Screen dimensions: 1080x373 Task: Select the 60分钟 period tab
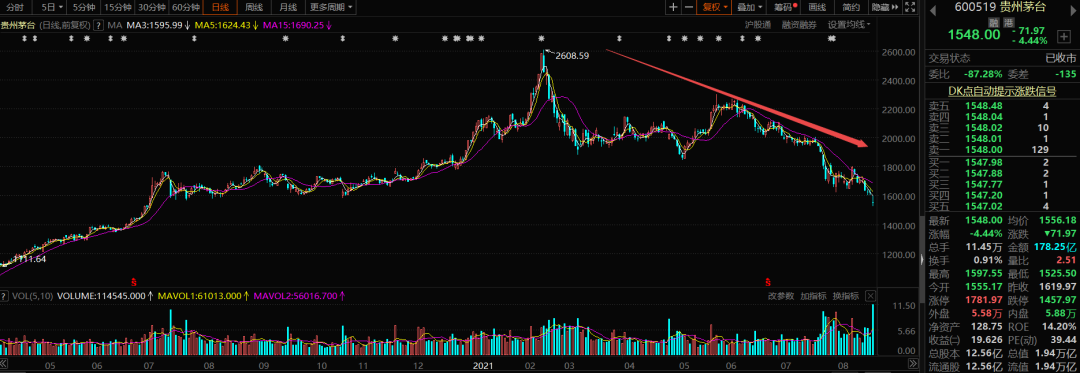click(x=185, y=8)
